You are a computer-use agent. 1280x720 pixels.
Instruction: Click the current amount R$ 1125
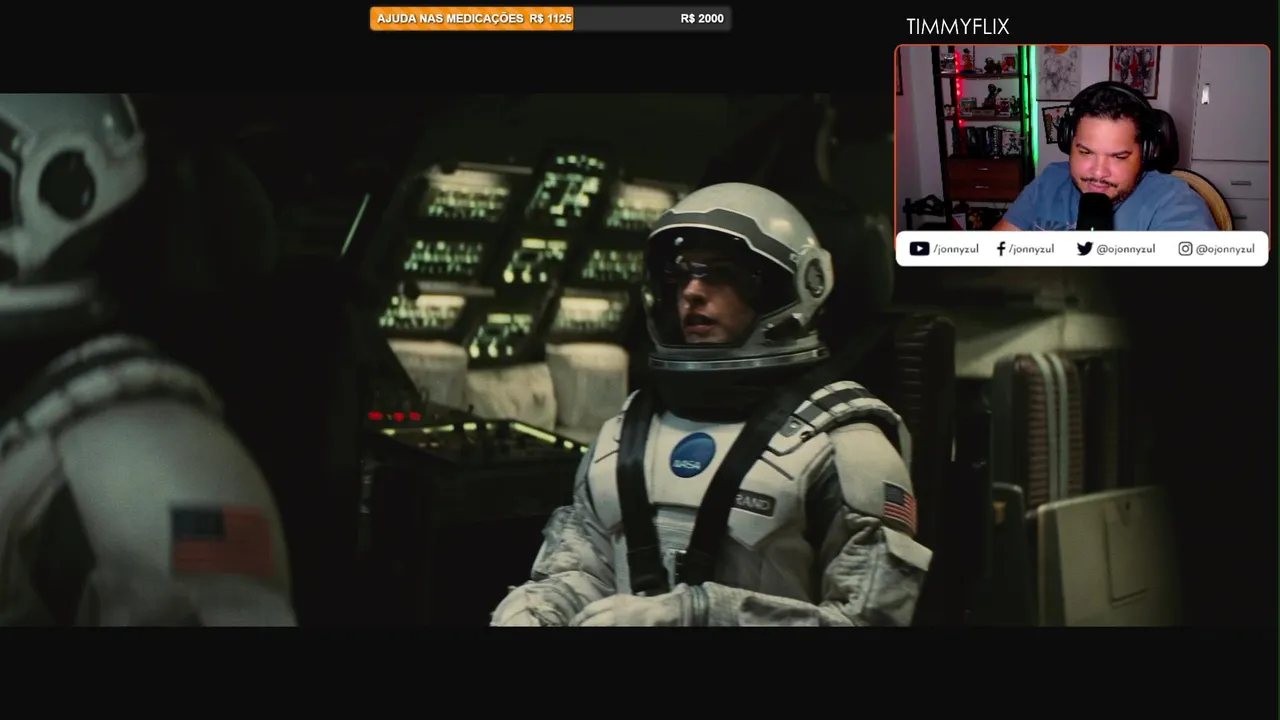tap(551, 18)
